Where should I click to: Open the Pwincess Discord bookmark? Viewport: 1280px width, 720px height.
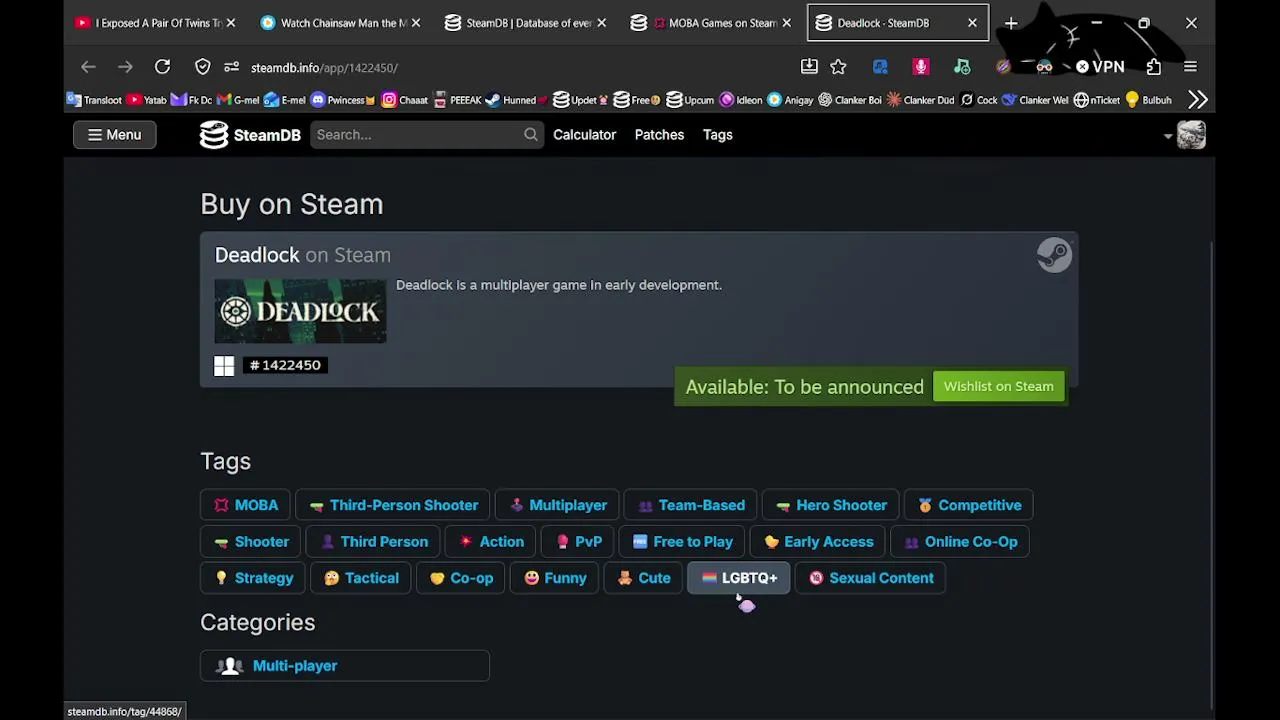pyautogui.click(x=343, y=100)
